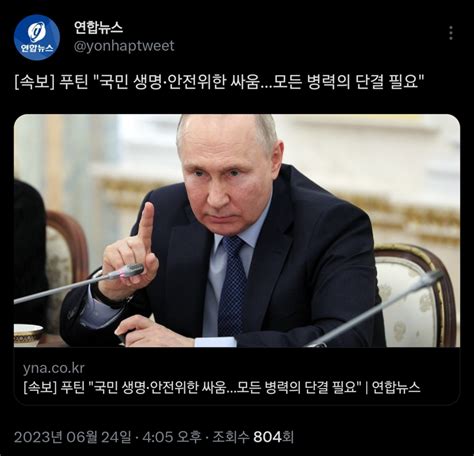
Task: Open the 2023년 06월 24일 date stamp
Action: click(x=73, y=437)
